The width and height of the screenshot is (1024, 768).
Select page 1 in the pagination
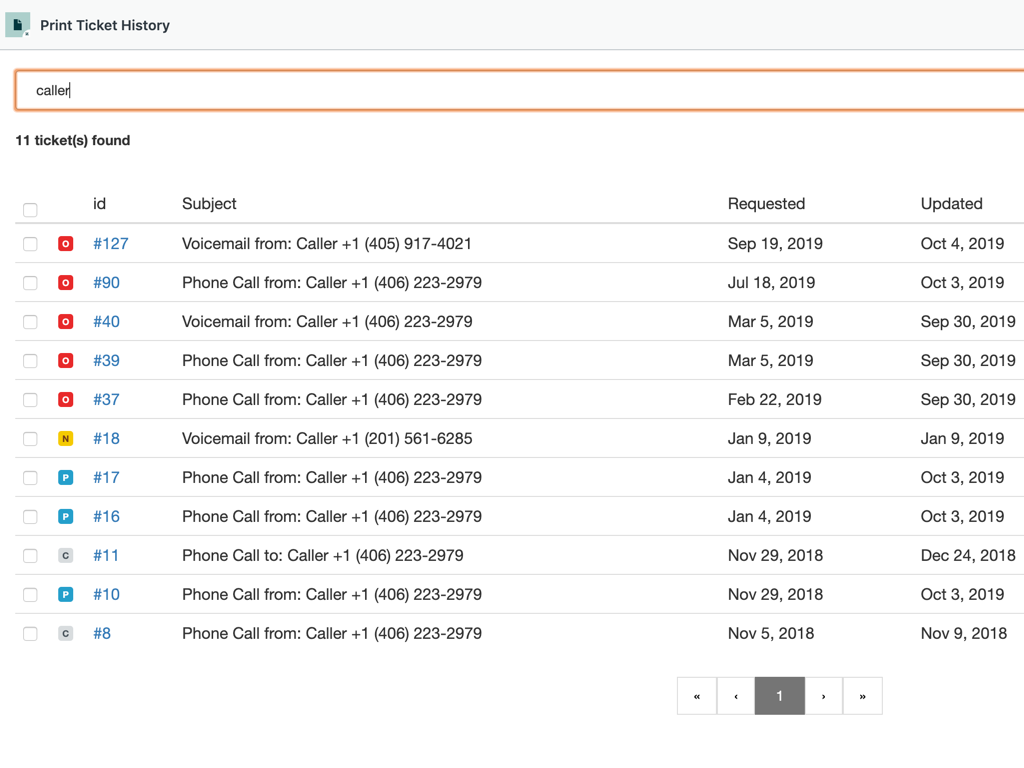779,695
